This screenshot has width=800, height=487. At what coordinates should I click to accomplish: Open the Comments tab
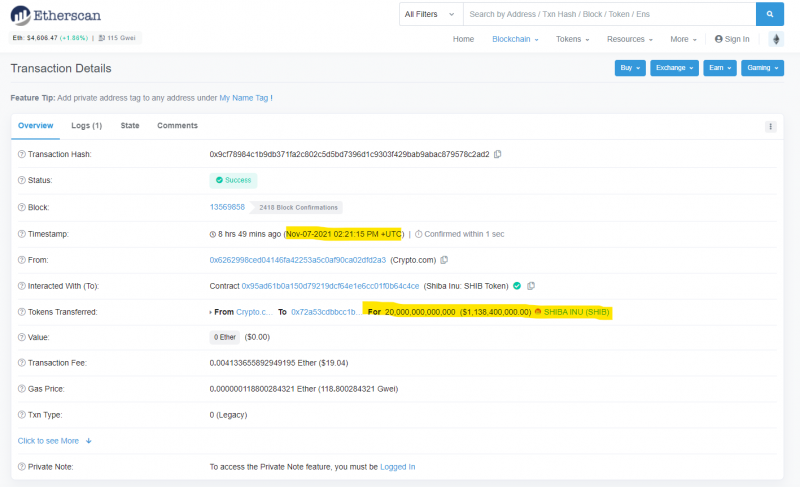pyautogui.click(x=177, y=126)
